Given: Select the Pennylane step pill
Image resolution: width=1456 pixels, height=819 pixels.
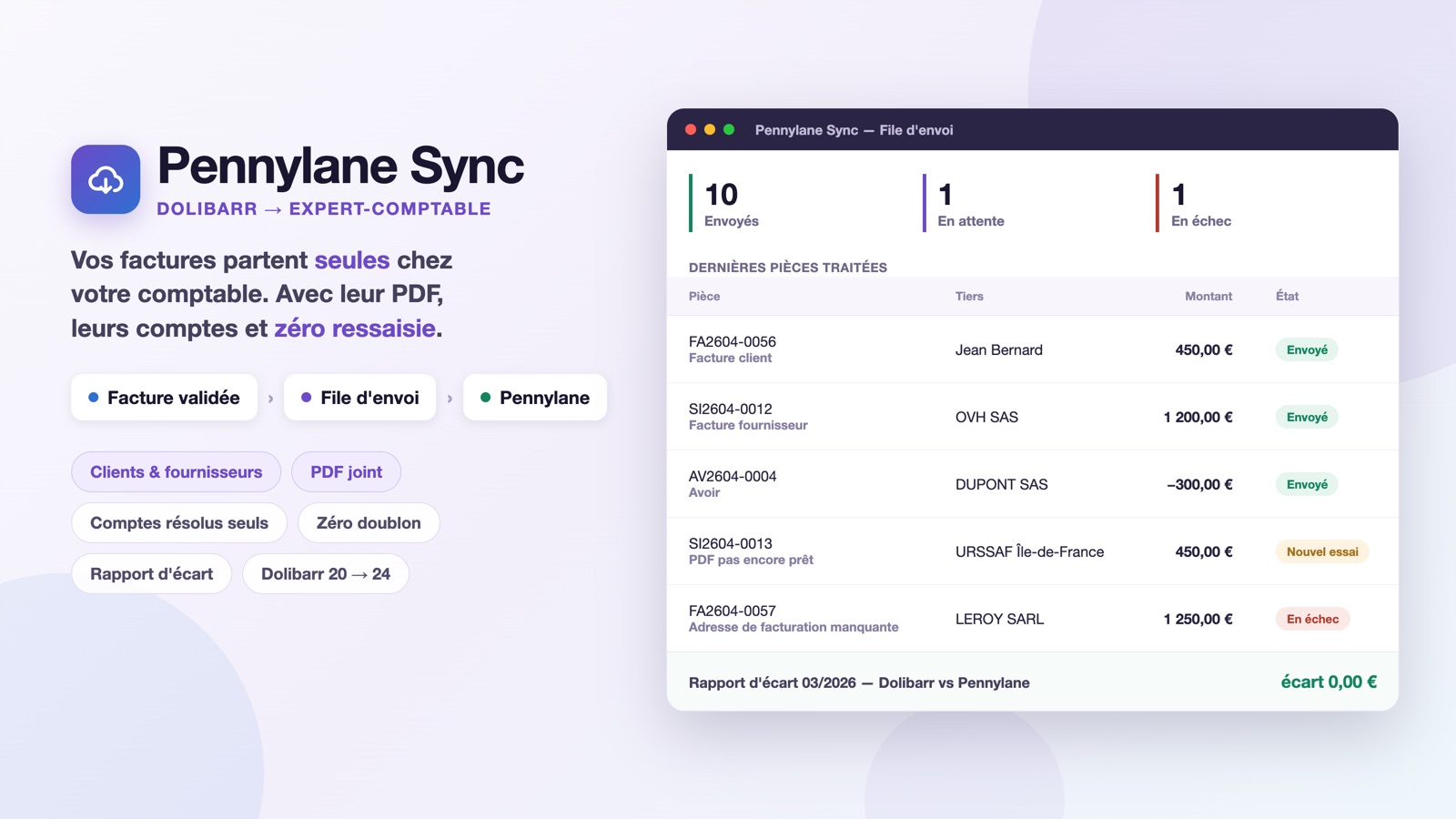Looking at the screenshot, I should coord(535,398).
